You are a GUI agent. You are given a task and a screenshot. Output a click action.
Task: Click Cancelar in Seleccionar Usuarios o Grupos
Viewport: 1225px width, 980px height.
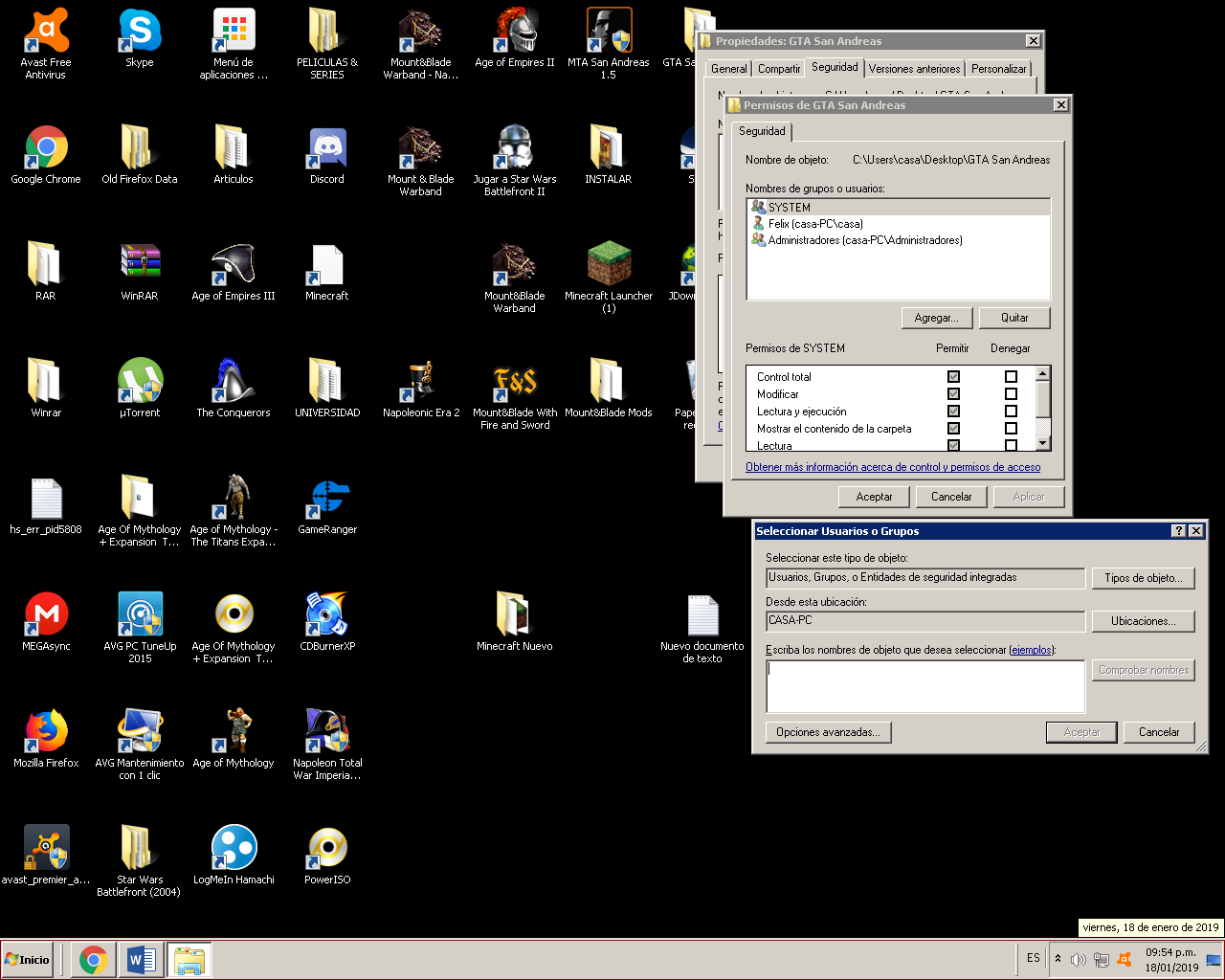(x=1159, y=732)
